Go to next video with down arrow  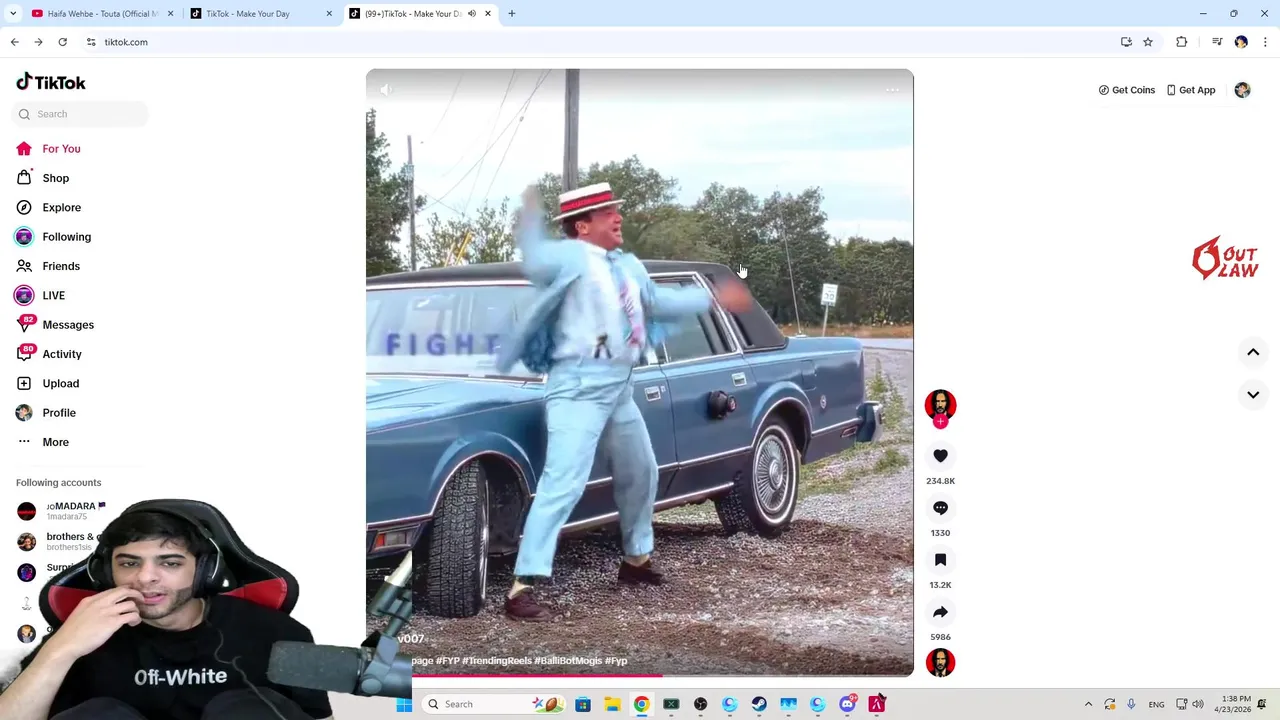1253,395
